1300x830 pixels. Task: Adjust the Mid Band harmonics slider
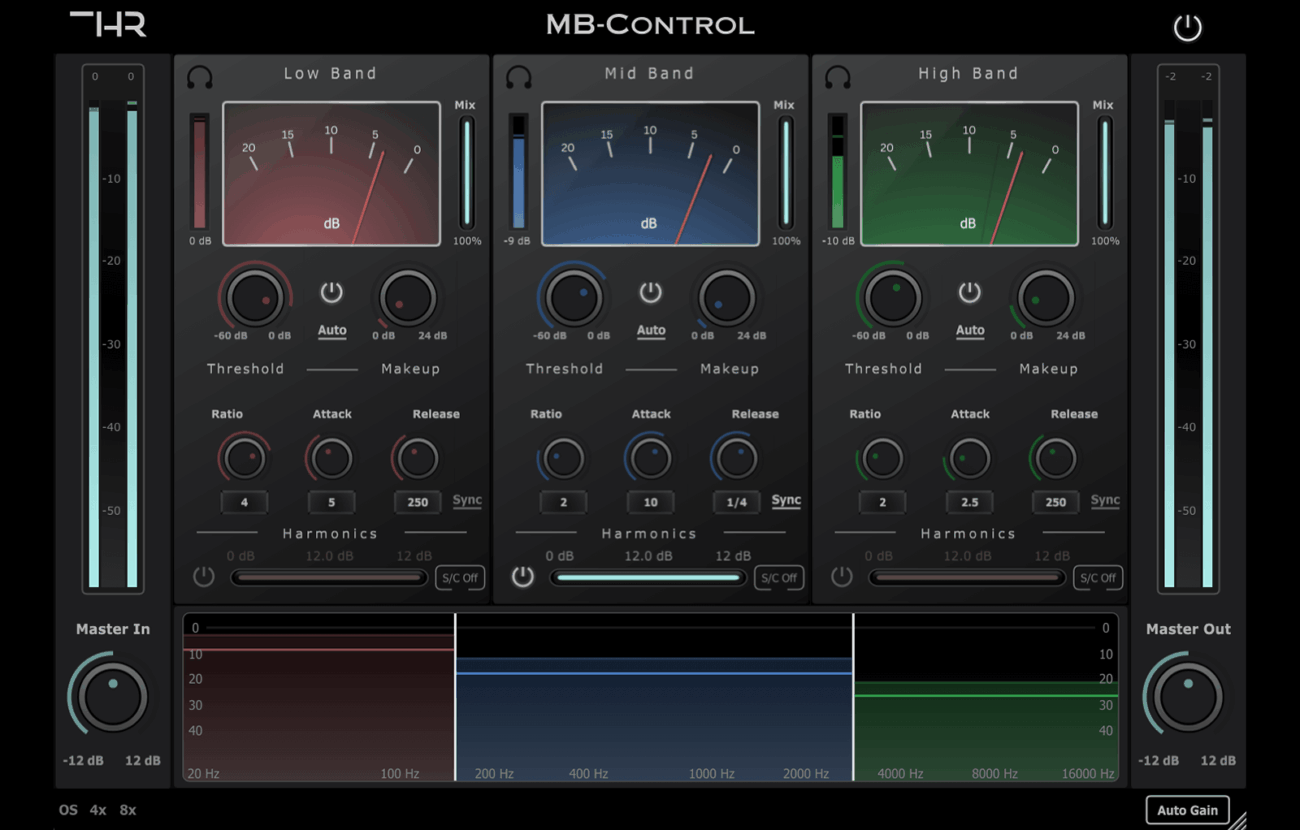(648, 577)
